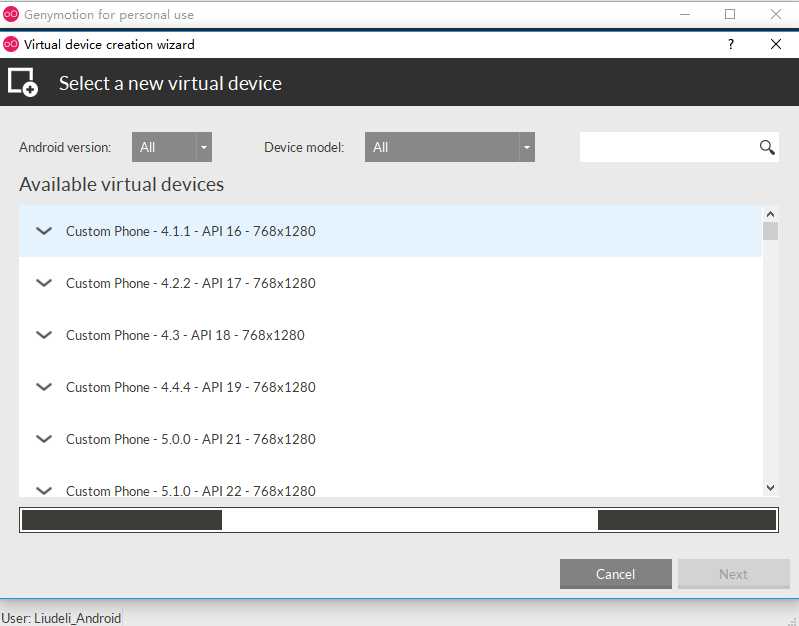The width and height of the screenshot is (799, 626).
Task: Open the Device model dropdown
Action: click(x=449, y=147)
